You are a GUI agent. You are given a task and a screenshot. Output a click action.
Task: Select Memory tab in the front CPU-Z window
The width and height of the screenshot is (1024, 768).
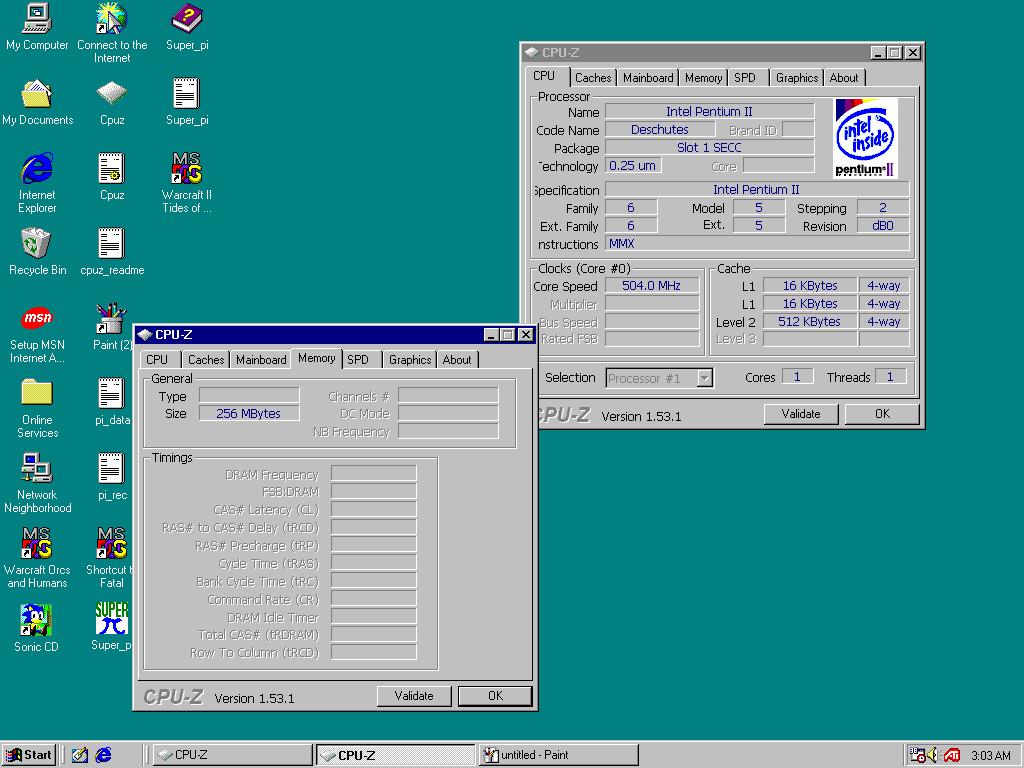(317, 358)
